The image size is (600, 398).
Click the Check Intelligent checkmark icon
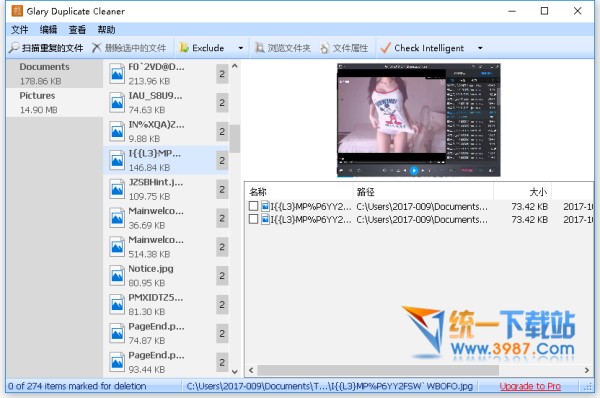tap(385, 48)
